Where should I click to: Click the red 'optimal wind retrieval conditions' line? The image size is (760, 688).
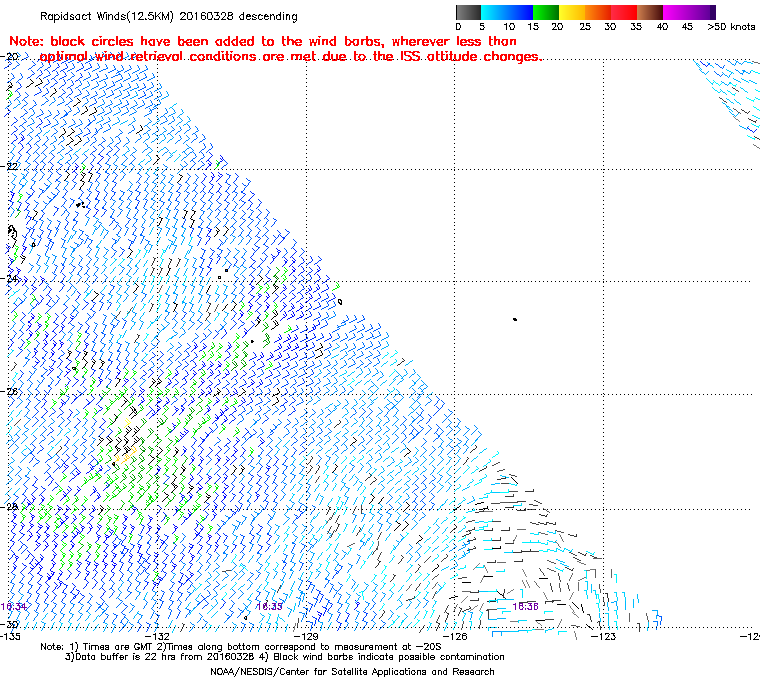[290, 57]
